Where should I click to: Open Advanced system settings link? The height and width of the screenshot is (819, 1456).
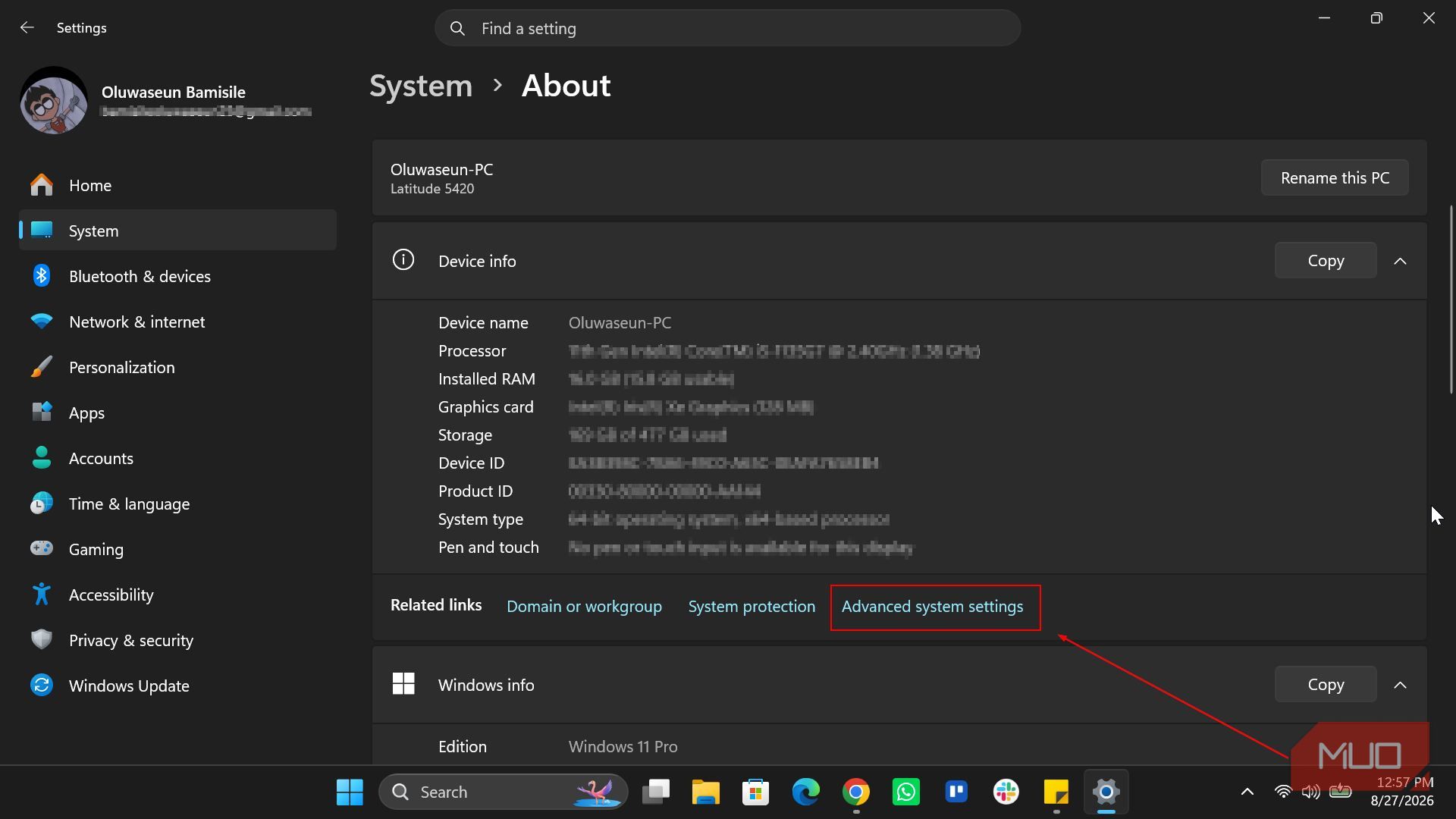tap(932, 607)
